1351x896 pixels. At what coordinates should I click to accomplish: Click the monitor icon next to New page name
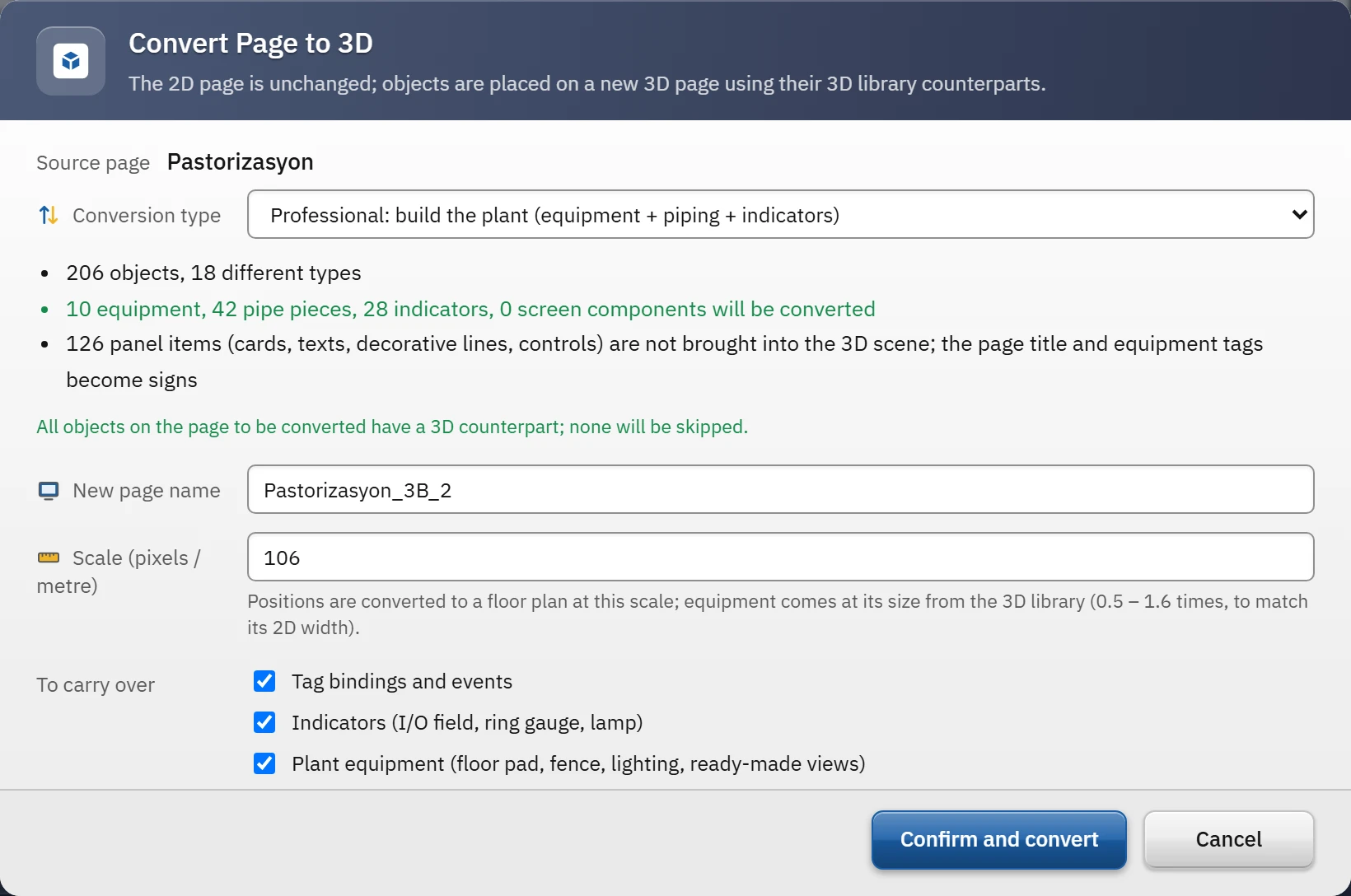tap(49, 491)
